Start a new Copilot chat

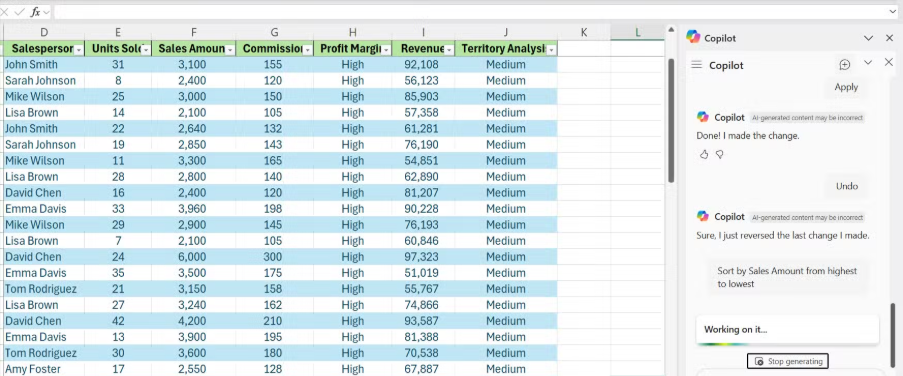coord(844,65)
